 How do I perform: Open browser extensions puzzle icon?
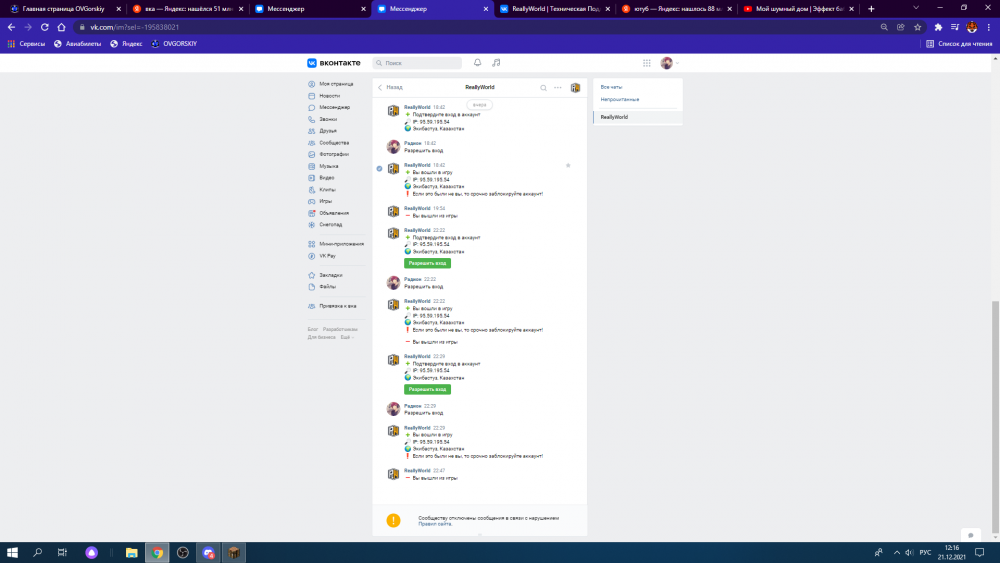coord(938,27)
